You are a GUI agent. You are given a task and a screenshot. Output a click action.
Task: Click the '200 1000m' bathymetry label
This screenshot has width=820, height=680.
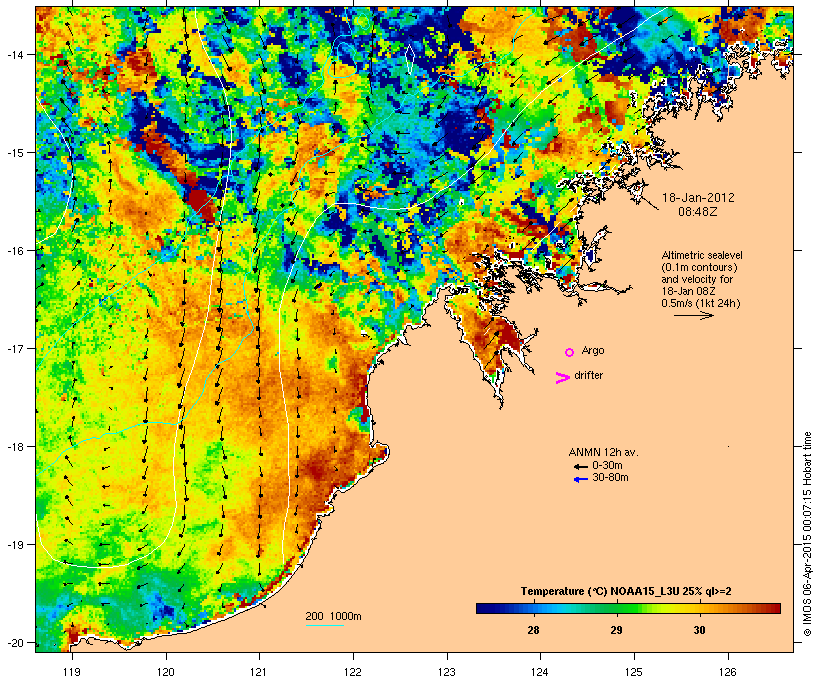333,616
